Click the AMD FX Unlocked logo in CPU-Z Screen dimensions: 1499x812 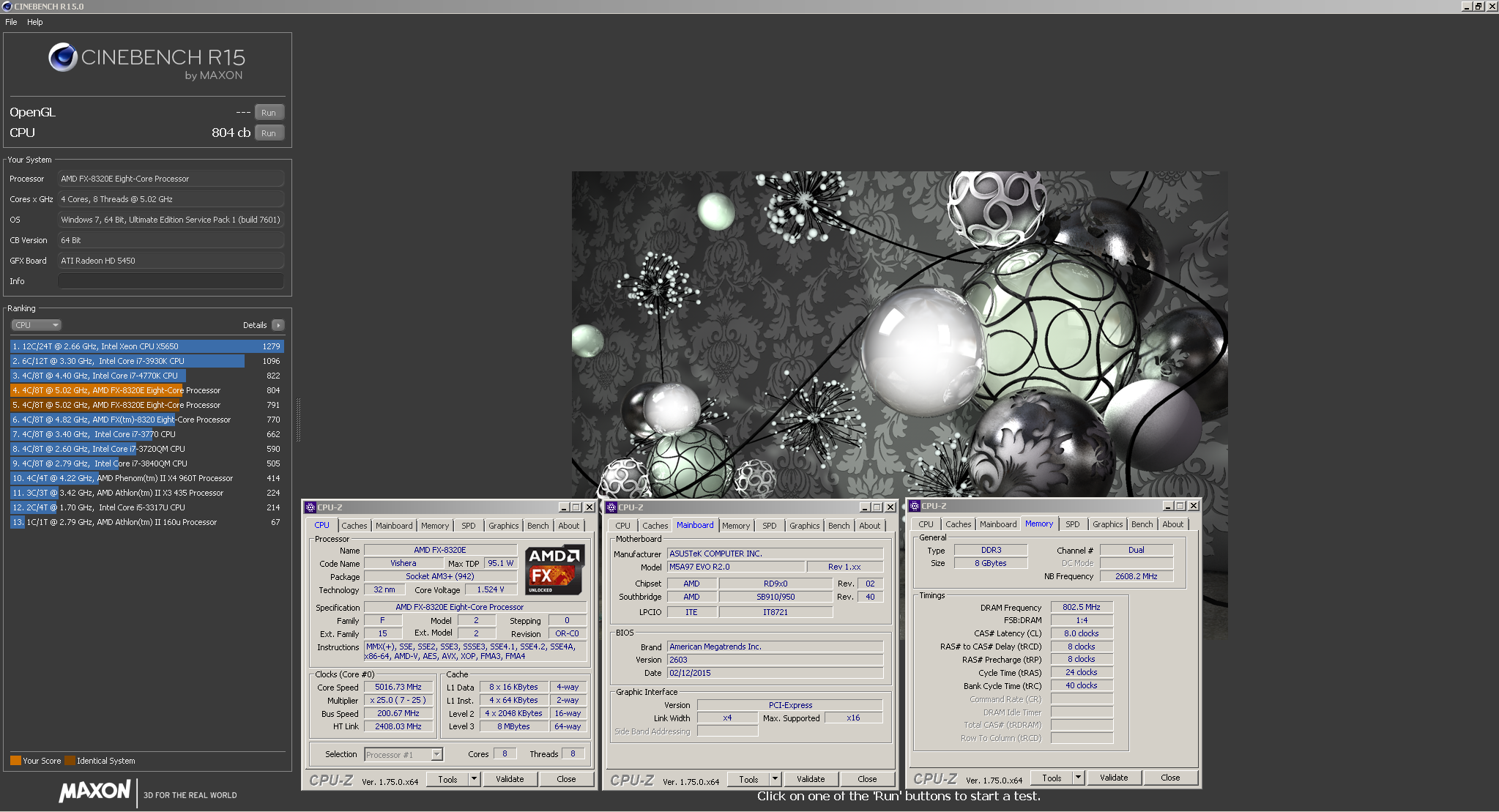tap(554, 570)
